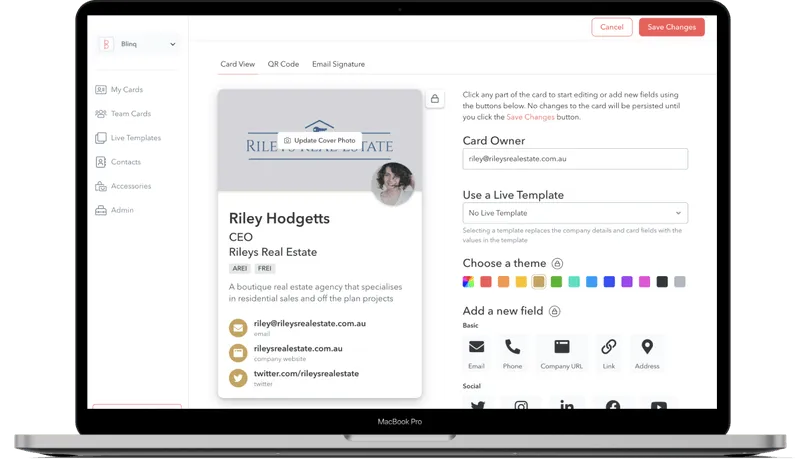Select the orange theme swatch

tap(504, 282)
